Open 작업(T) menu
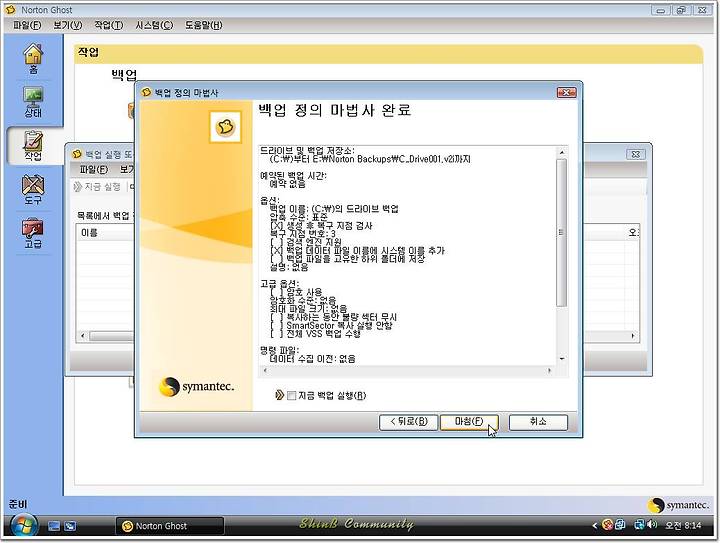The width and height of the screenshot is (720, 543). (x=108, y=25)
